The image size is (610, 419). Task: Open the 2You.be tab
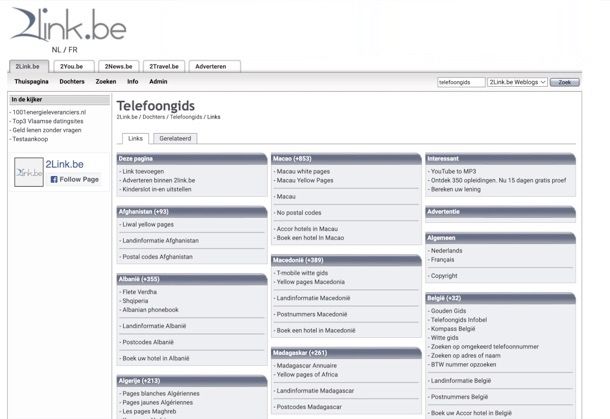tap(74, 67)
